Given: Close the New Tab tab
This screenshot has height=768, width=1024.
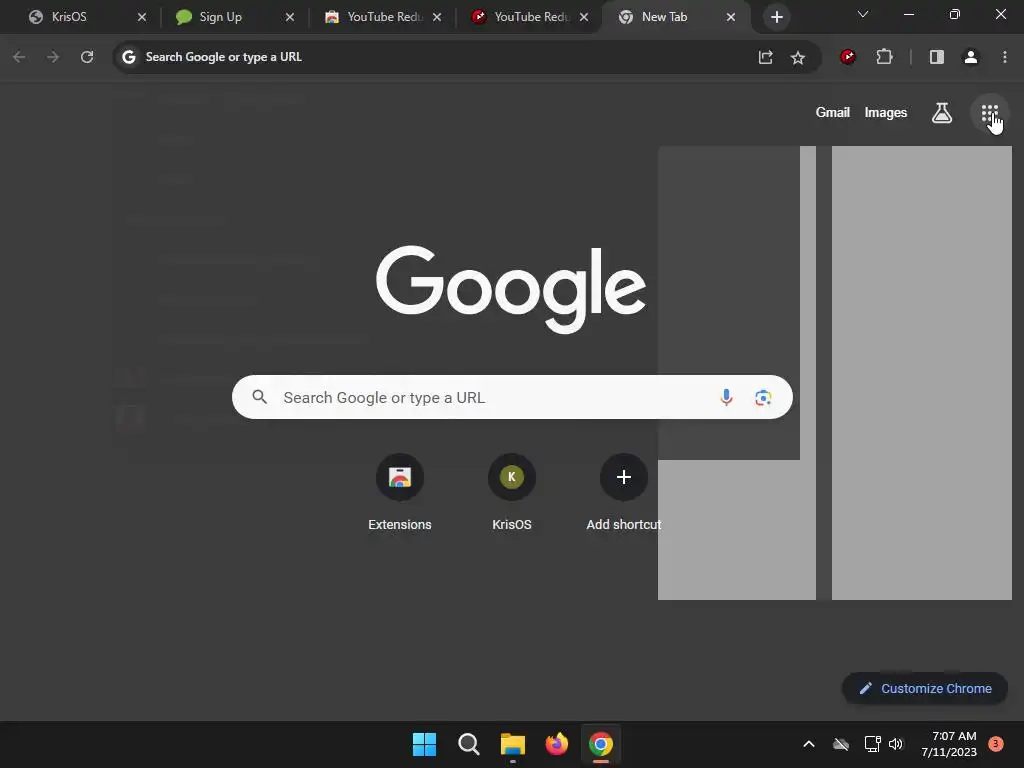Looking at the screenshot, I should click(x=731, y=17).
